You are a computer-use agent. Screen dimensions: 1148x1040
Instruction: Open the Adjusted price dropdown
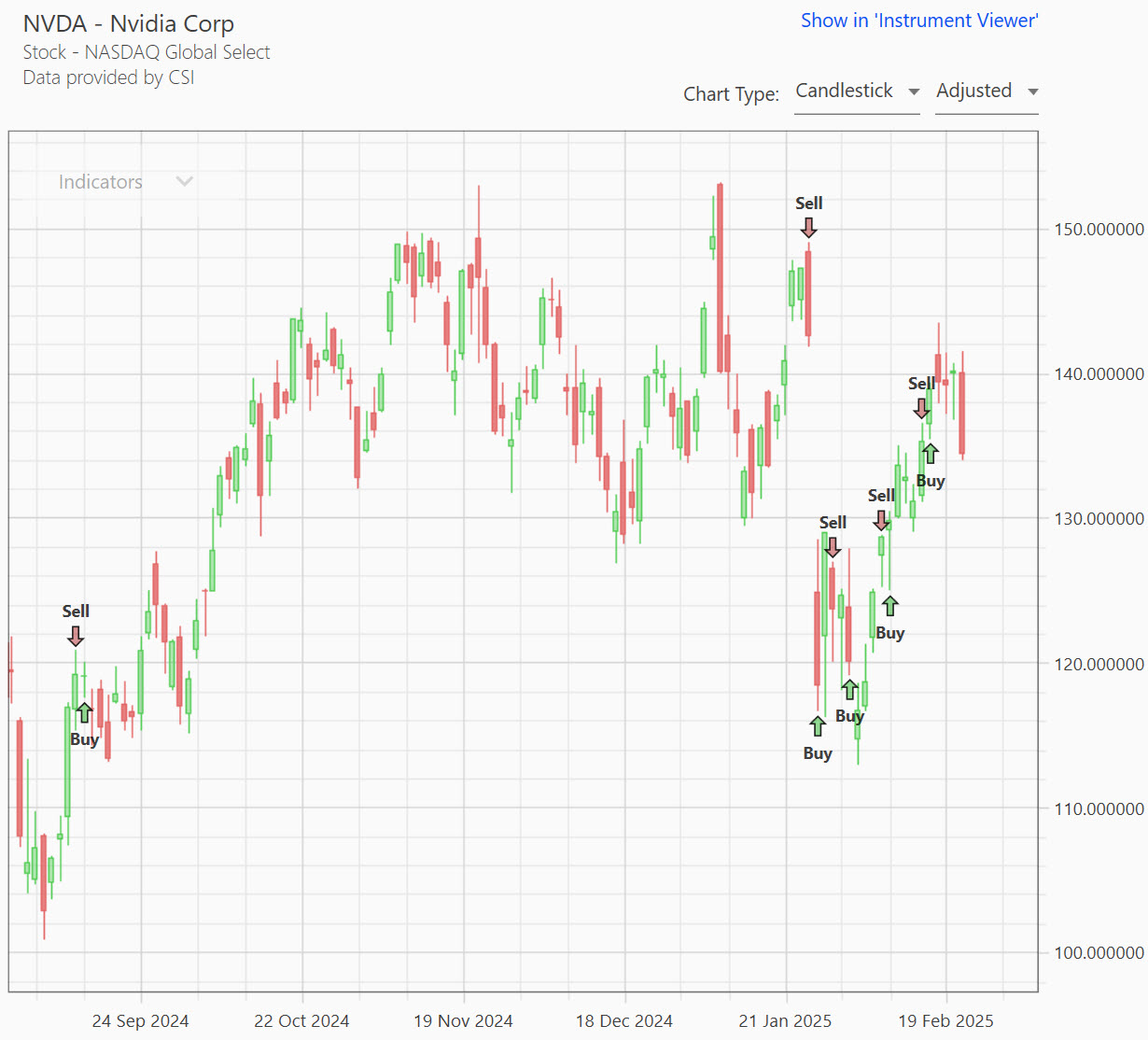(986, 91)
